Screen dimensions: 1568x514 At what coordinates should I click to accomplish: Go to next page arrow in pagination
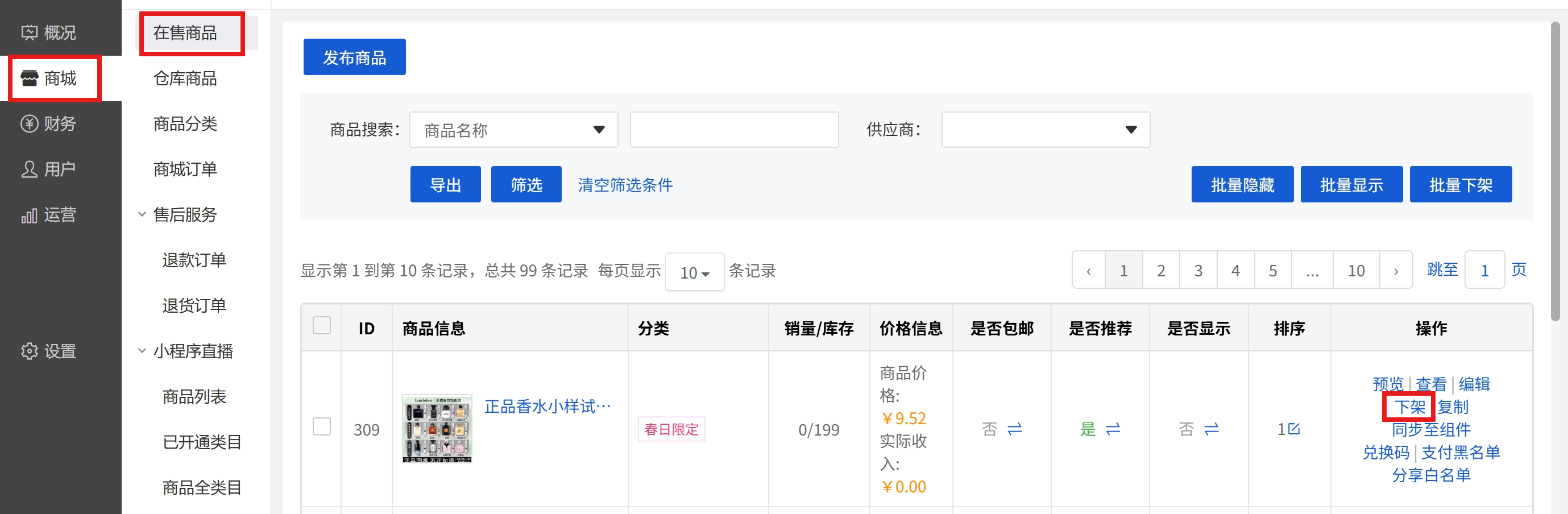coord(1395,271)
